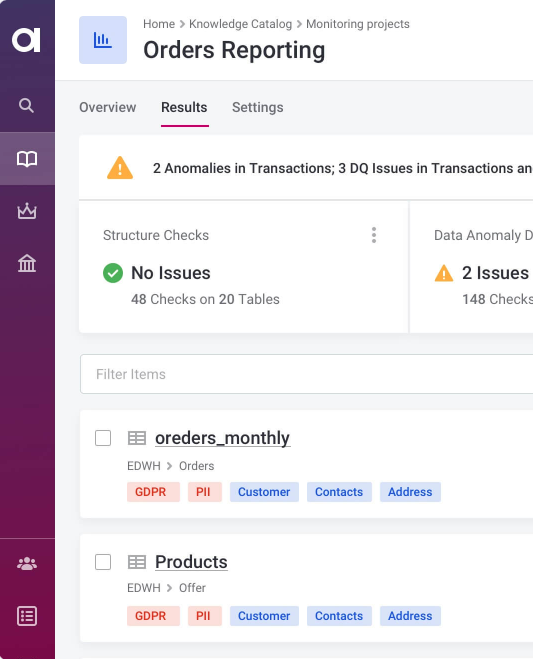Open the users group icon in sidebar
The width and height of the screenshot is (535, 659).
point(27,564)
